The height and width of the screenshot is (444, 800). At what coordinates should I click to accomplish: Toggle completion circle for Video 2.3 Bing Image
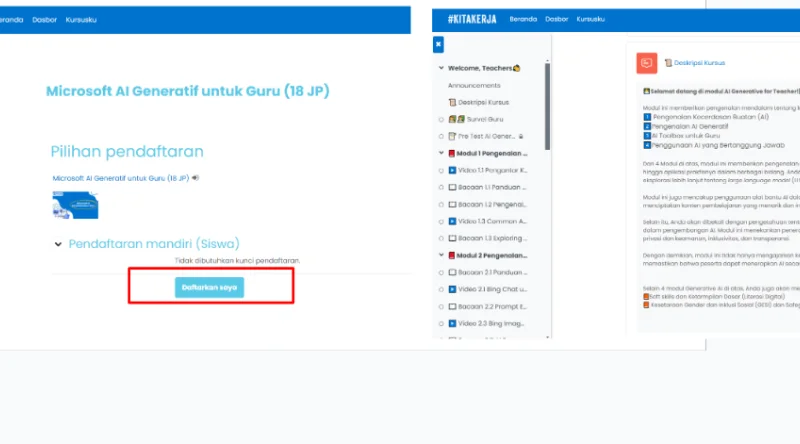pos(441,324)
